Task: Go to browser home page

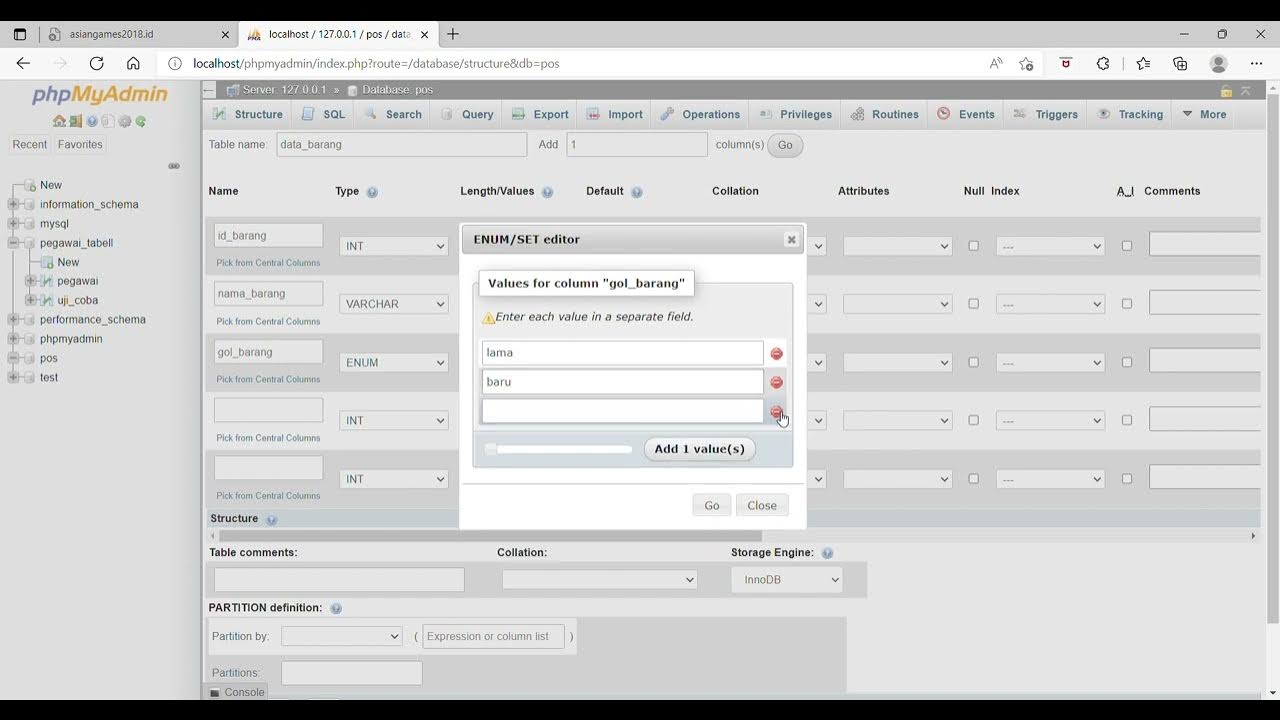Action: [x=133, y=63]
